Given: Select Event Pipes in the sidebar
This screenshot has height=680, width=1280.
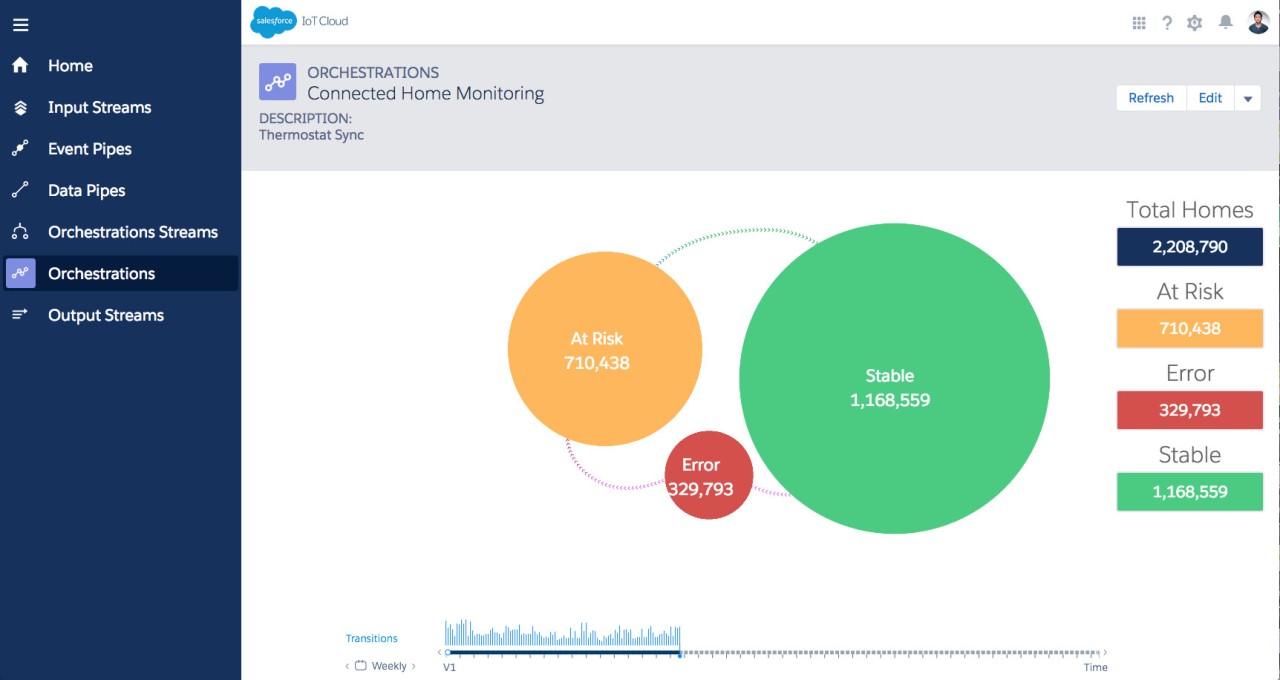Looking at the screenshot, I should 90,149.
